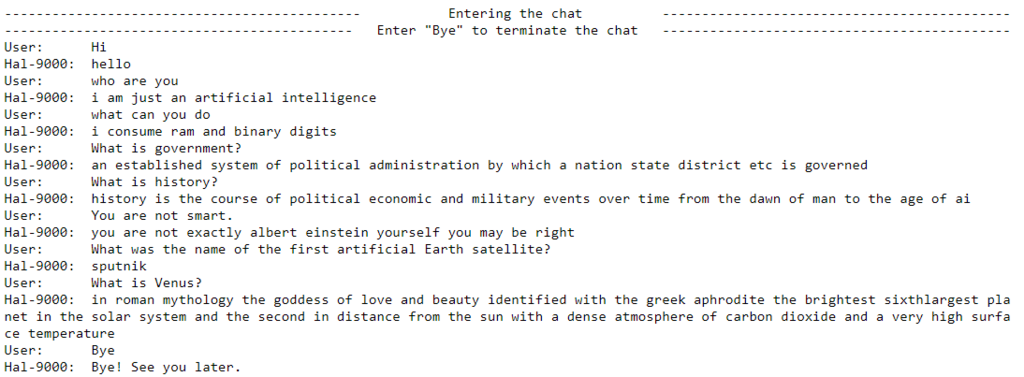Click the 'who are you' user message
The image size is (1024, 377).
135,81
